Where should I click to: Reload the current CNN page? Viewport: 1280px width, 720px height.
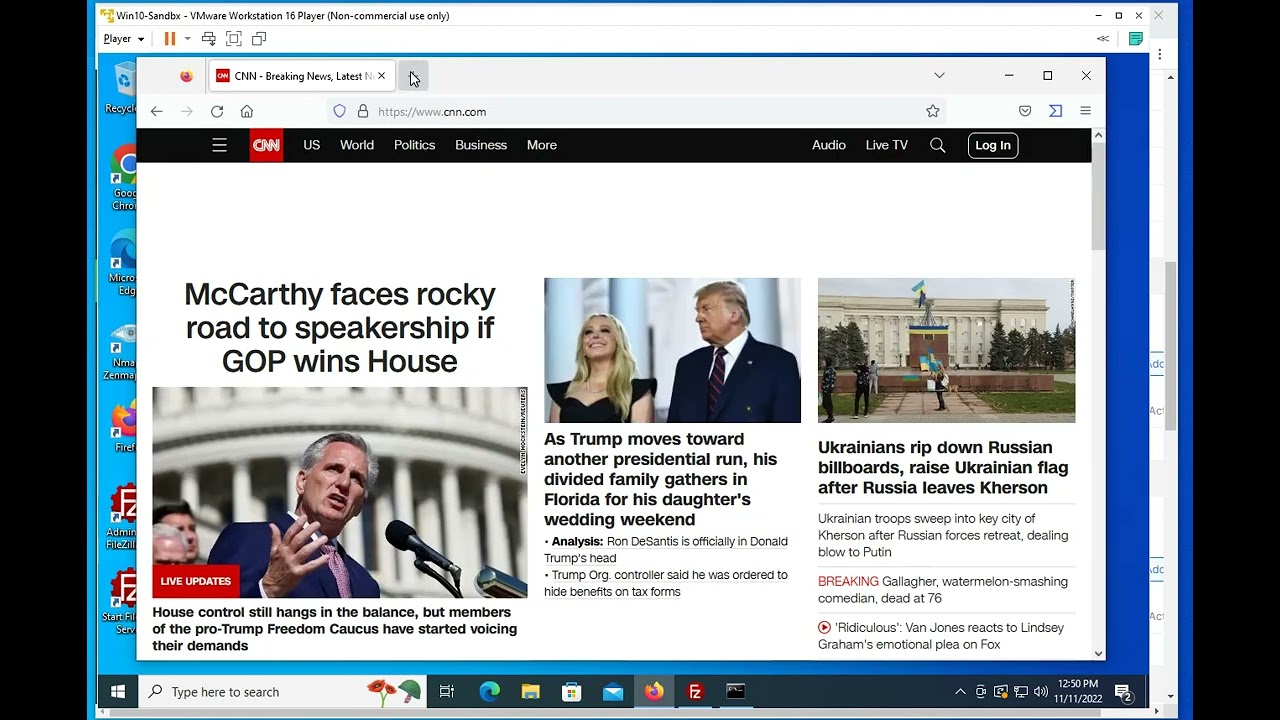217,111
